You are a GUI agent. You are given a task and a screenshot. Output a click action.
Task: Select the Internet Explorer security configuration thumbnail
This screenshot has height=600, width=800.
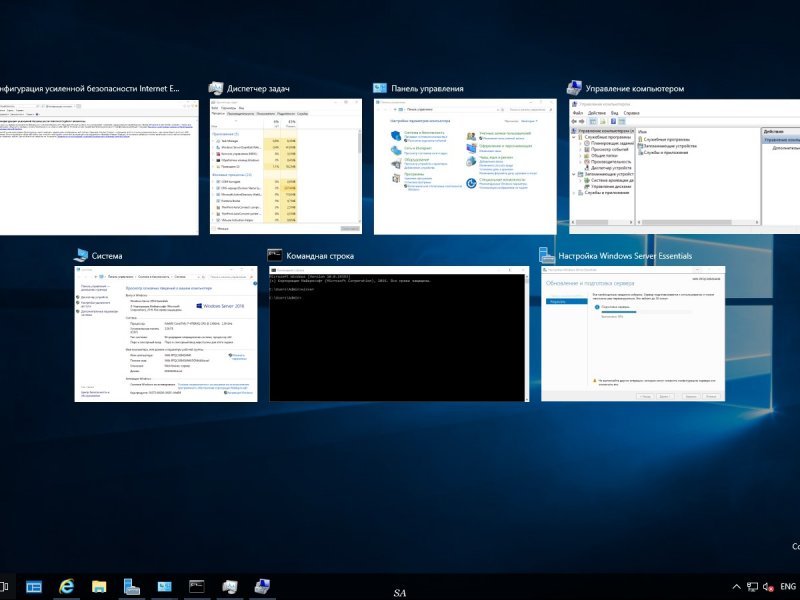[99, 167]
